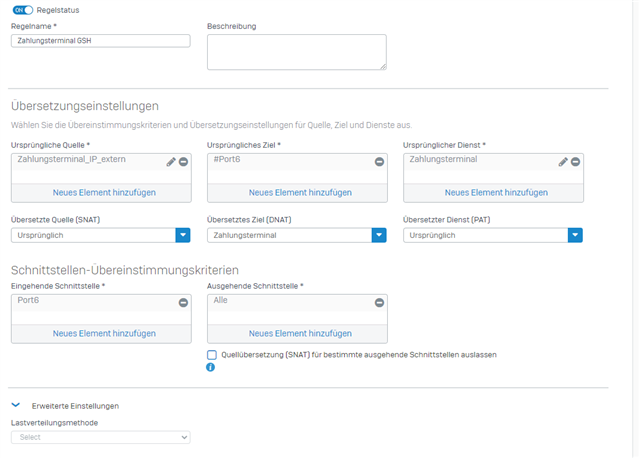The width and height of the screenshot is (640, 458).
Task: Click the Beschreibung text area
Action: point(297,52)
